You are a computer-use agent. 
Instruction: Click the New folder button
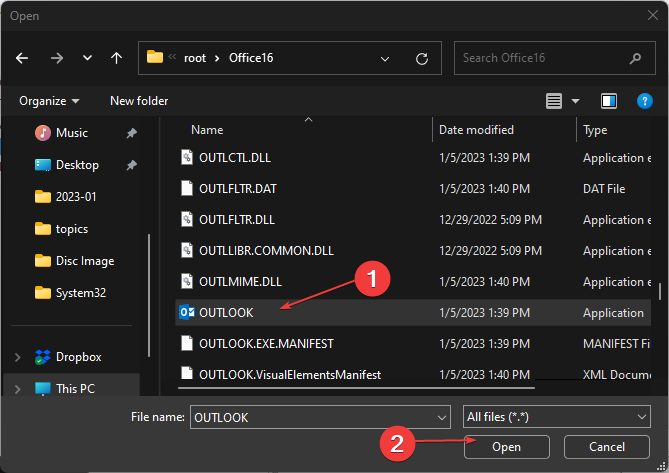tap(139, 101)
